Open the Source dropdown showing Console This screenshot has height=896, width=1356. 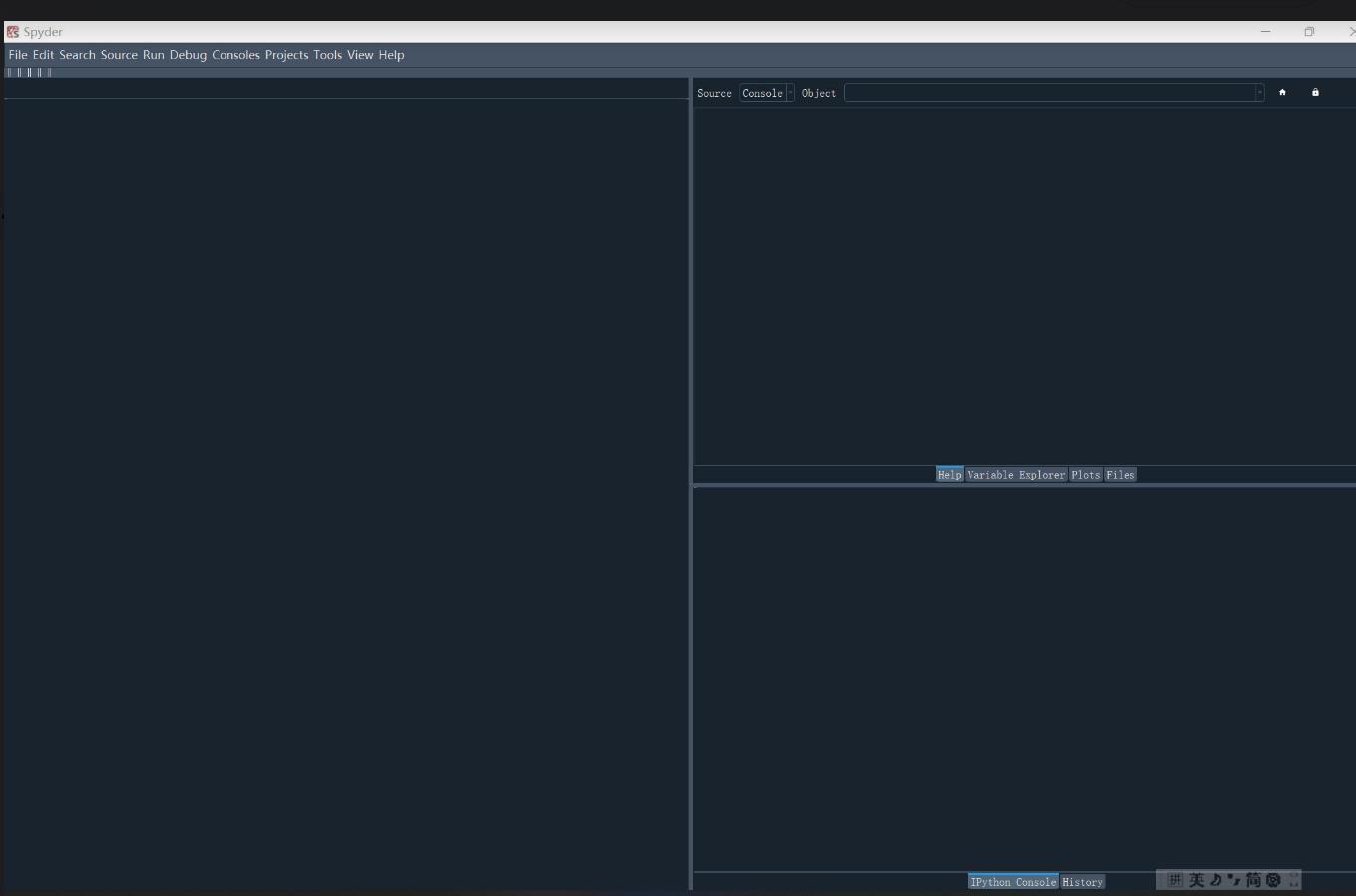[763, 92]
